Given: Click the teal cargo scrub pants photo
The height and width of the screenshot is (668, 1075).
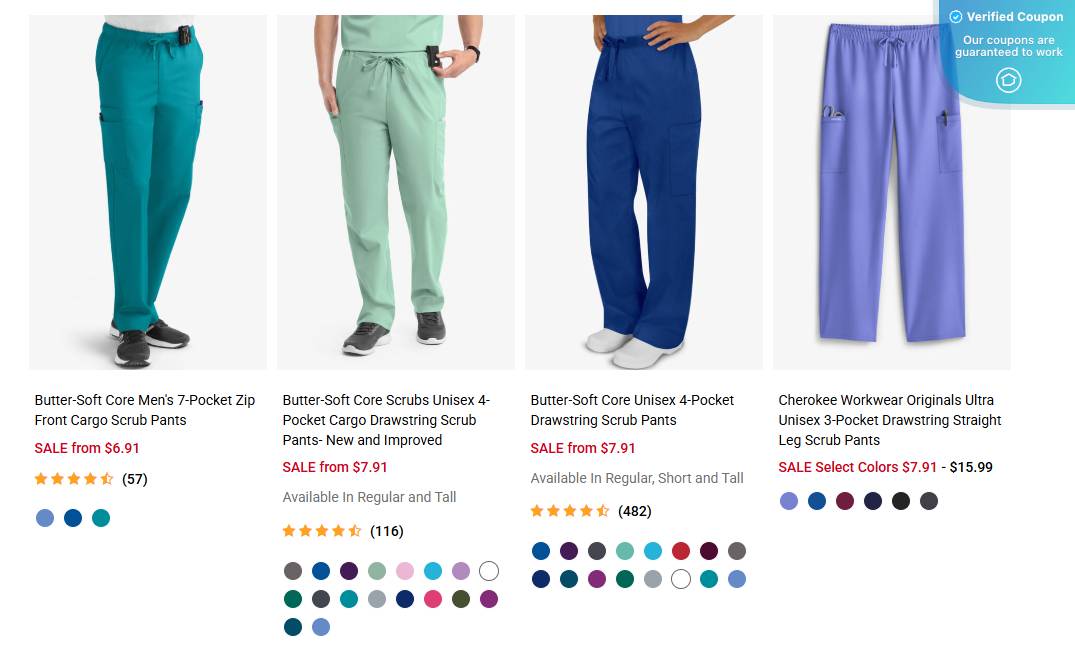Looking at the screenshot, I should [147, 190].
